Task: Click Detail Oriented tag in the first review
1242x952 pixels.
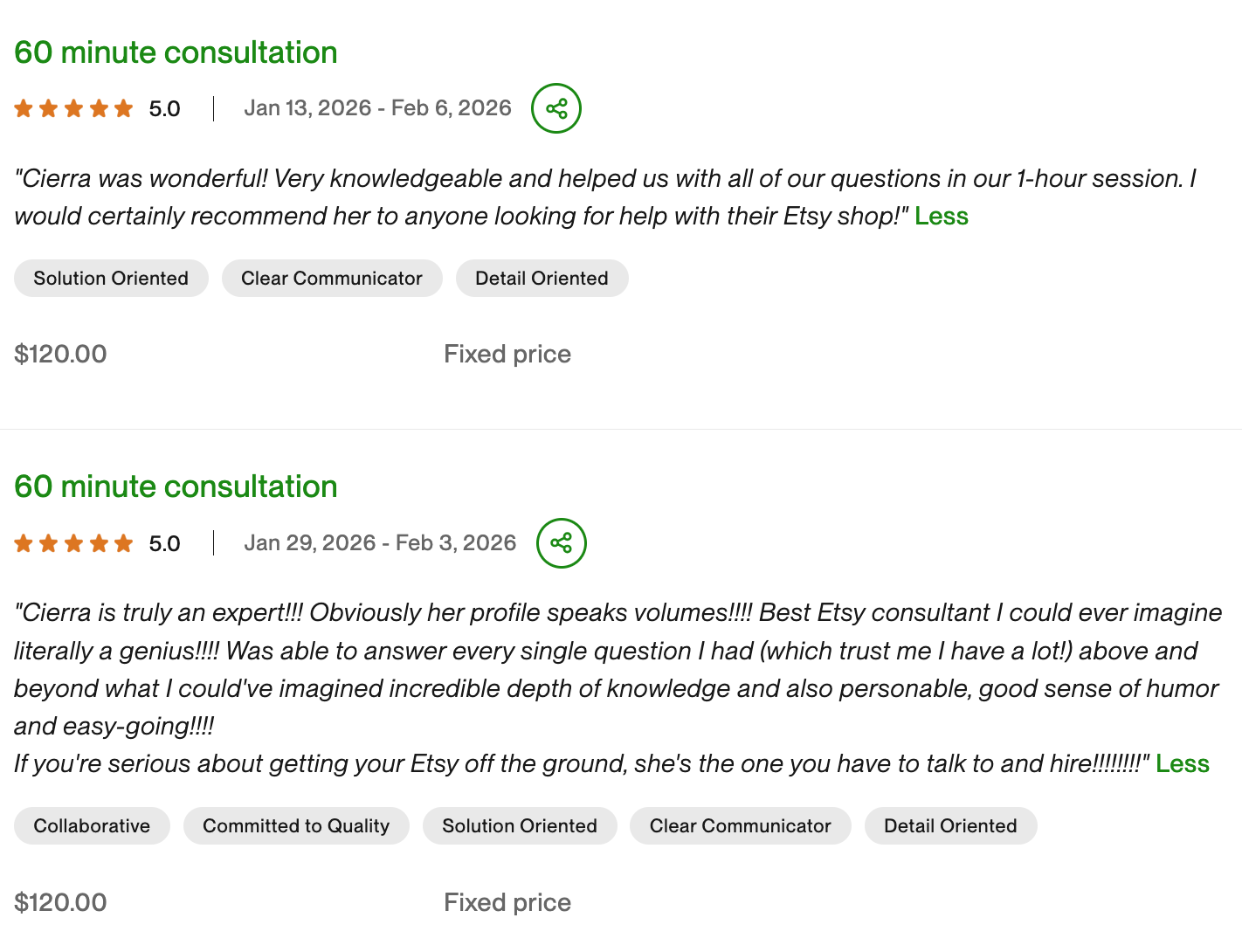Action: click(542, 279)
